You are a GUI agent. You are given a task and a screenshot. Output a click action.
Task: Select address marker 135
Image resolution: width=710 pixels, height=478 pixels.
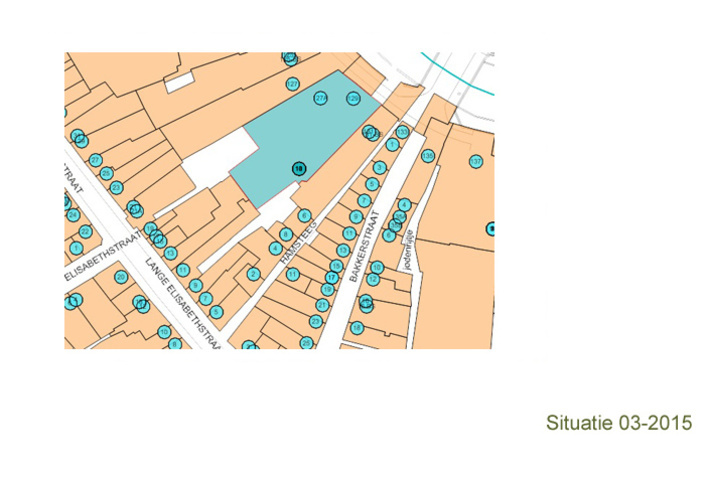tap(428, 156)
